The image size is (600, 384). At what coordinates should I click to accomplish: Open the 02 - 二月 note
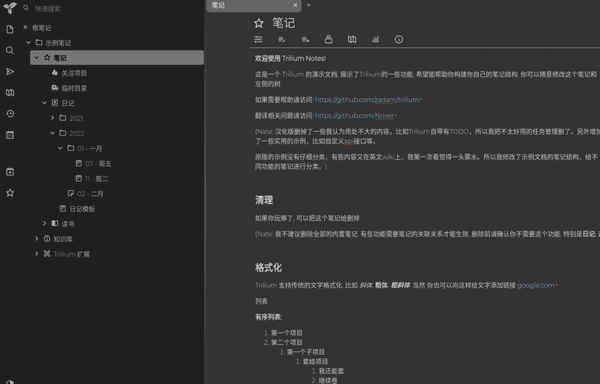[x=90, y=194]
